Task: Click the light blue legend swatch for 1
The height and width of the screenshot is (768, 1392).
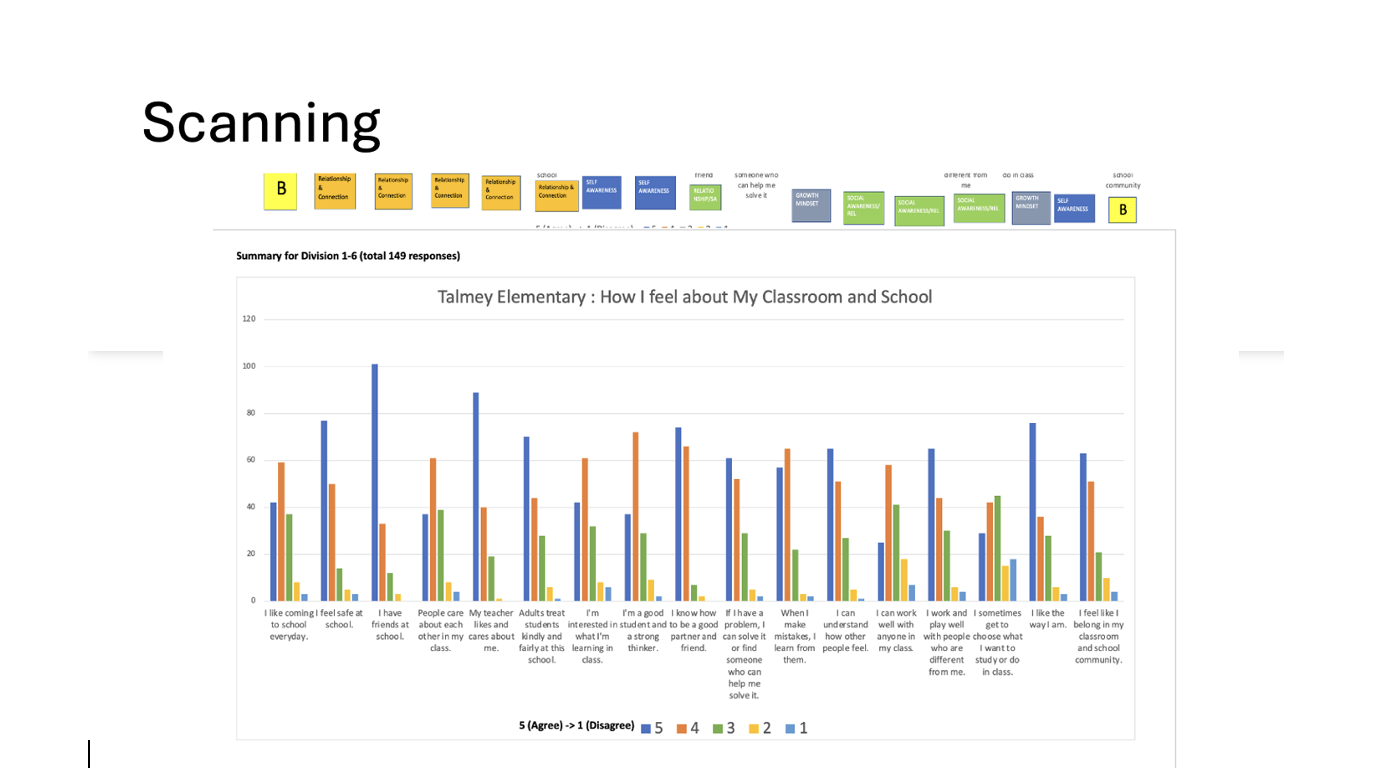Action: point(790,728)
